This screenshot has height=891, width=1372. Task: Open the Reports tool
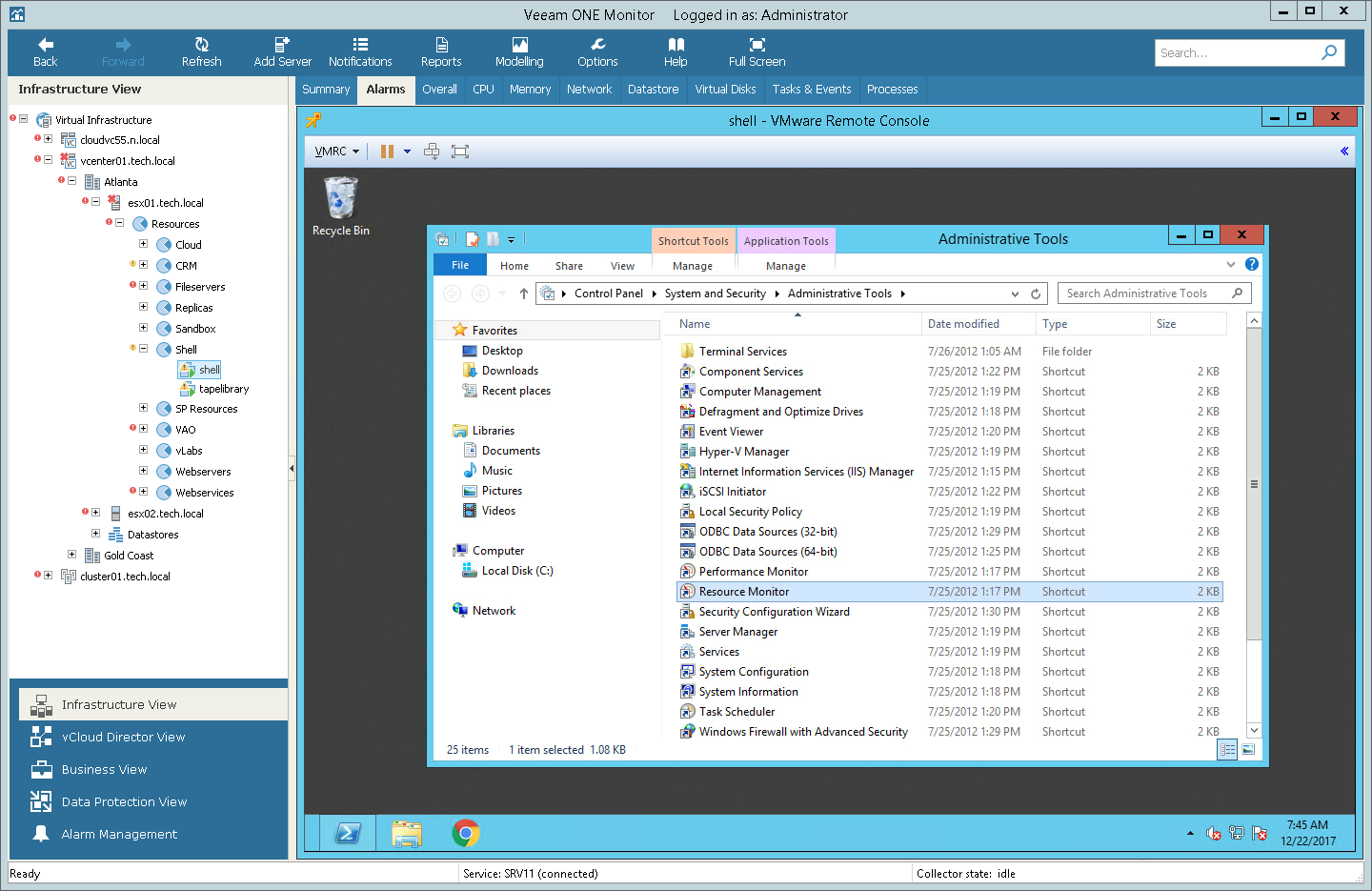tap(441, 52)
